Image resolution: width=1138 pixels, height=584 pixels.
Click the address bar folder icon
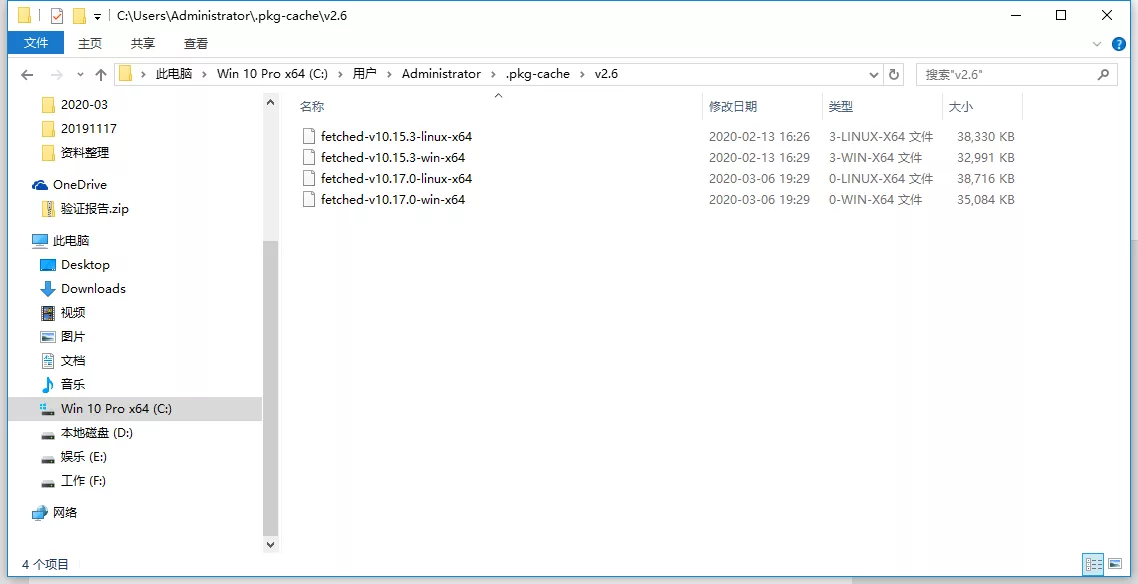[126, 73]
